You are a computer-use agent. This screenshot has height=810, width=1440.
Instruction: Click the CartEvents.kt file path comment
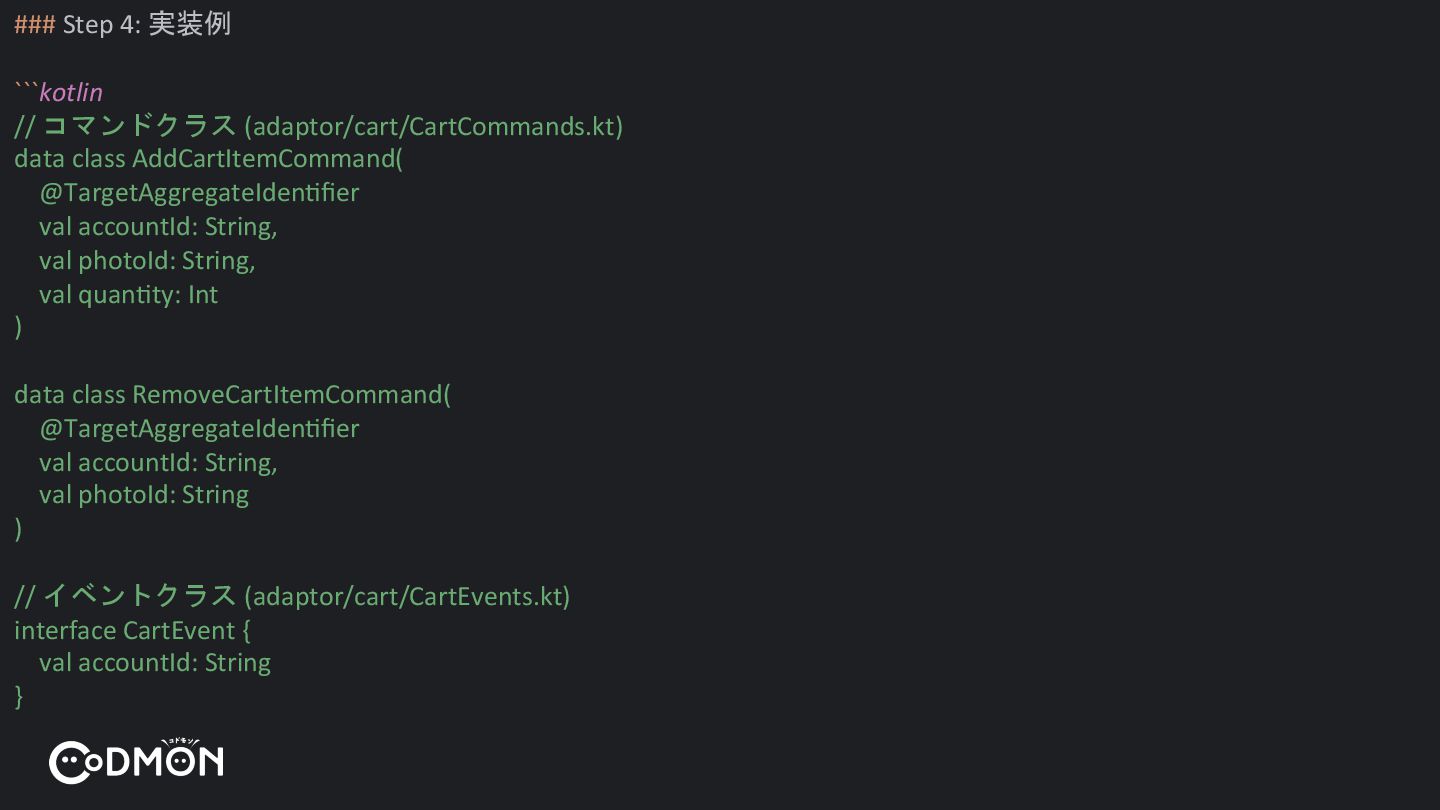click(x=292, y=596)
